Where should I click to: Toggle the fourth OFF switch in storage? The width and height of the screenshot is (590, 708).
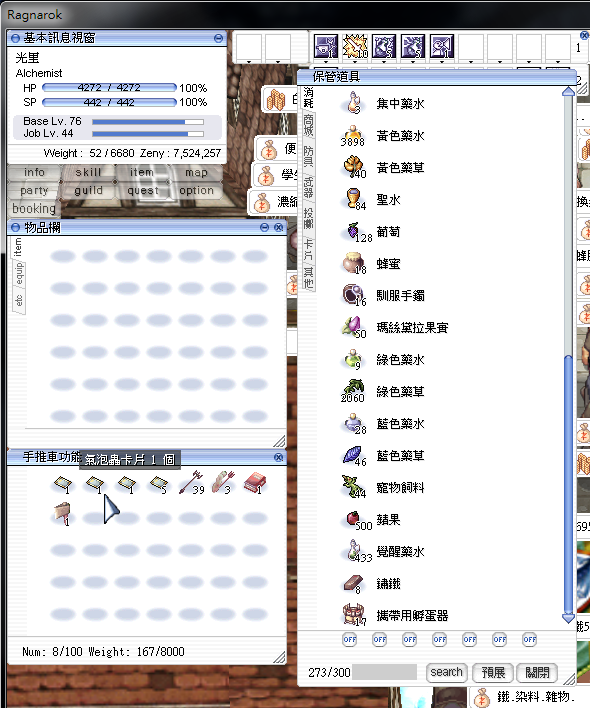point(440,639)
